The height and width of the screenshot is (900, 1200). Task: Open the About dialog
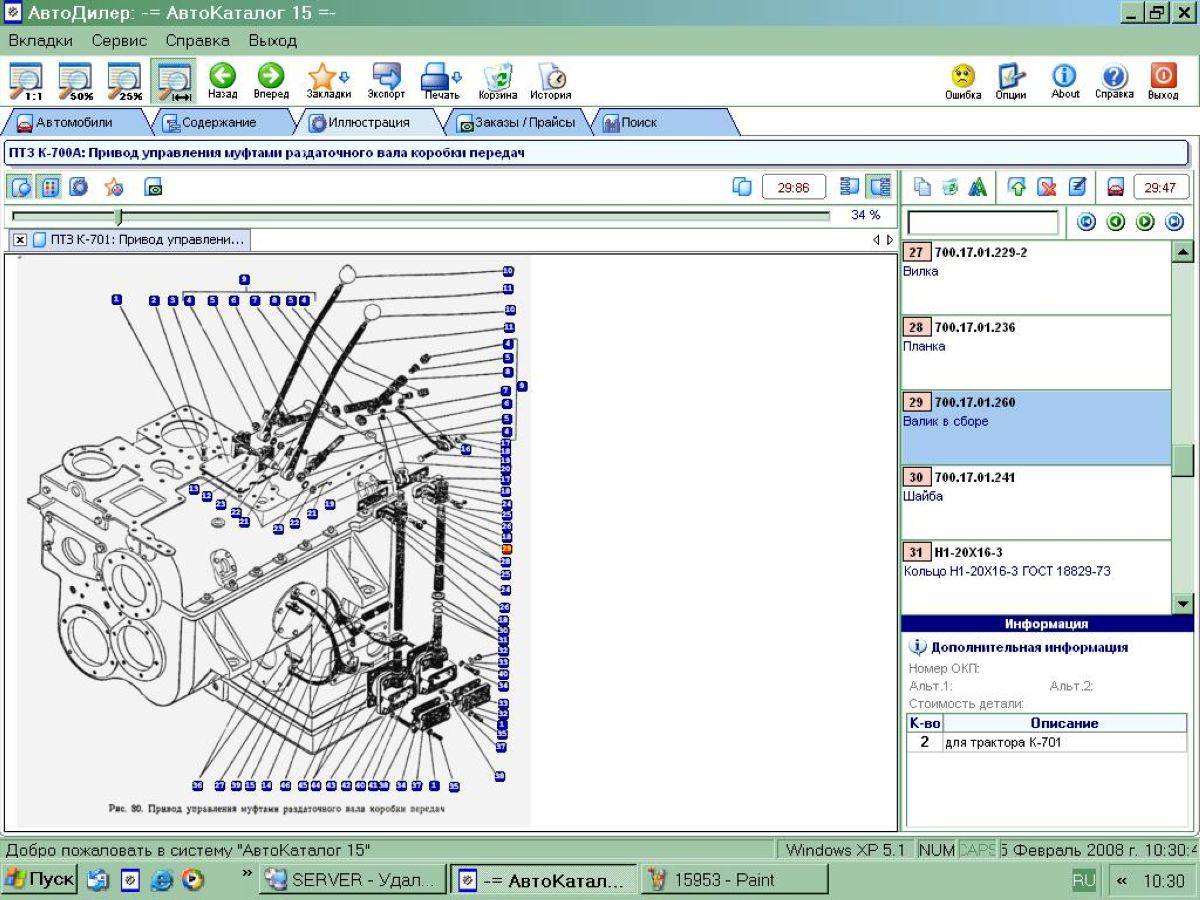tap(1065, 81)
